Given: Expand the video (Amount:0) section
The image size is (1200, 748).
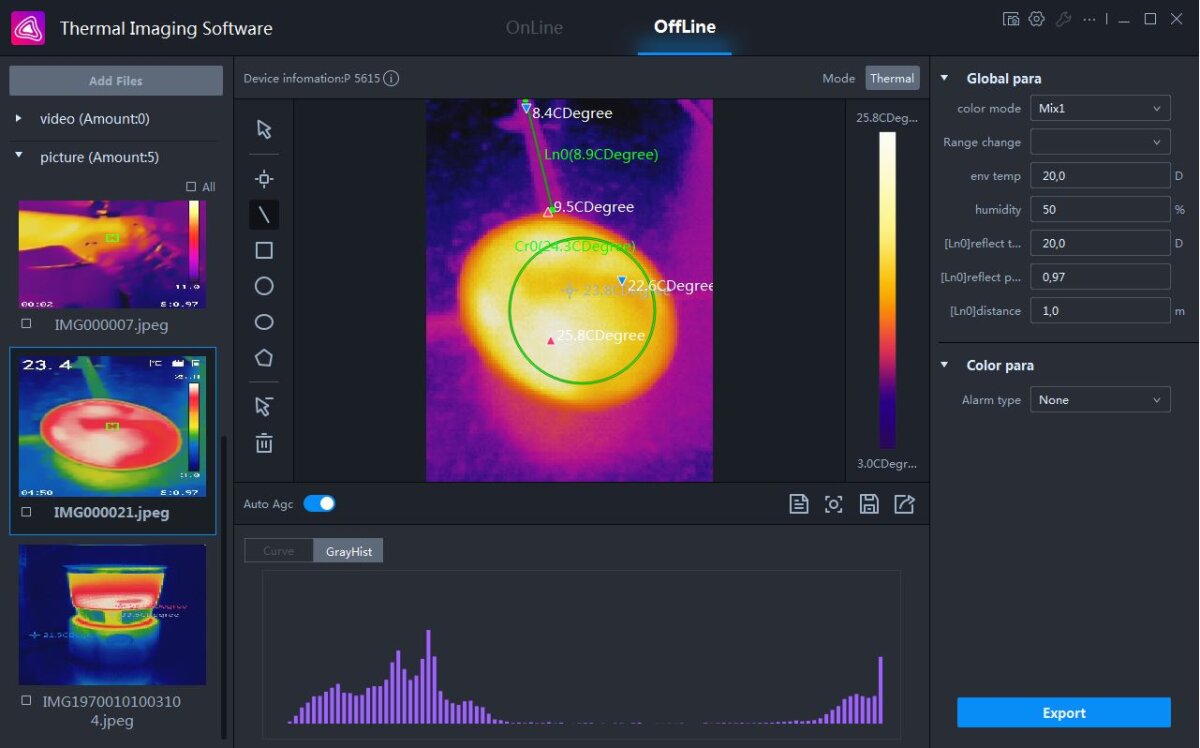Looking at the screenshot, I should [19, 119].
